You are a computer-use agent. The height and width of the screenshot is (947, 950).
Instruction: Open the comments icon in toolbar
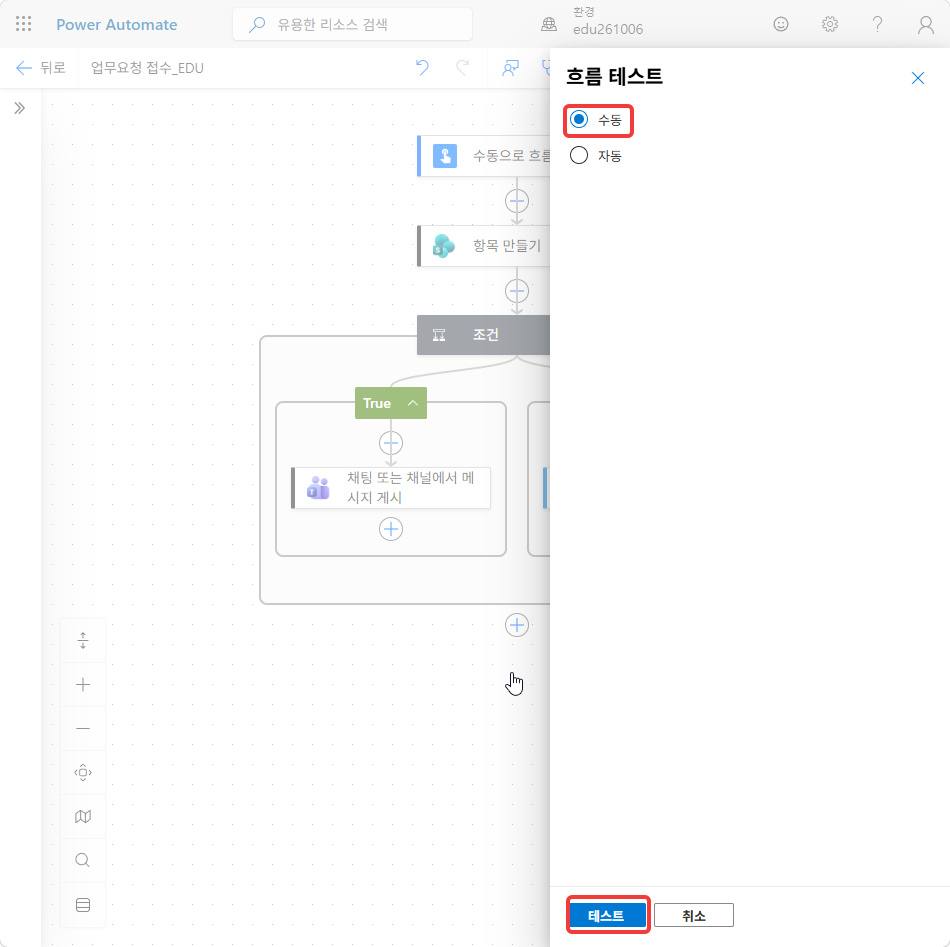[511, 68]
